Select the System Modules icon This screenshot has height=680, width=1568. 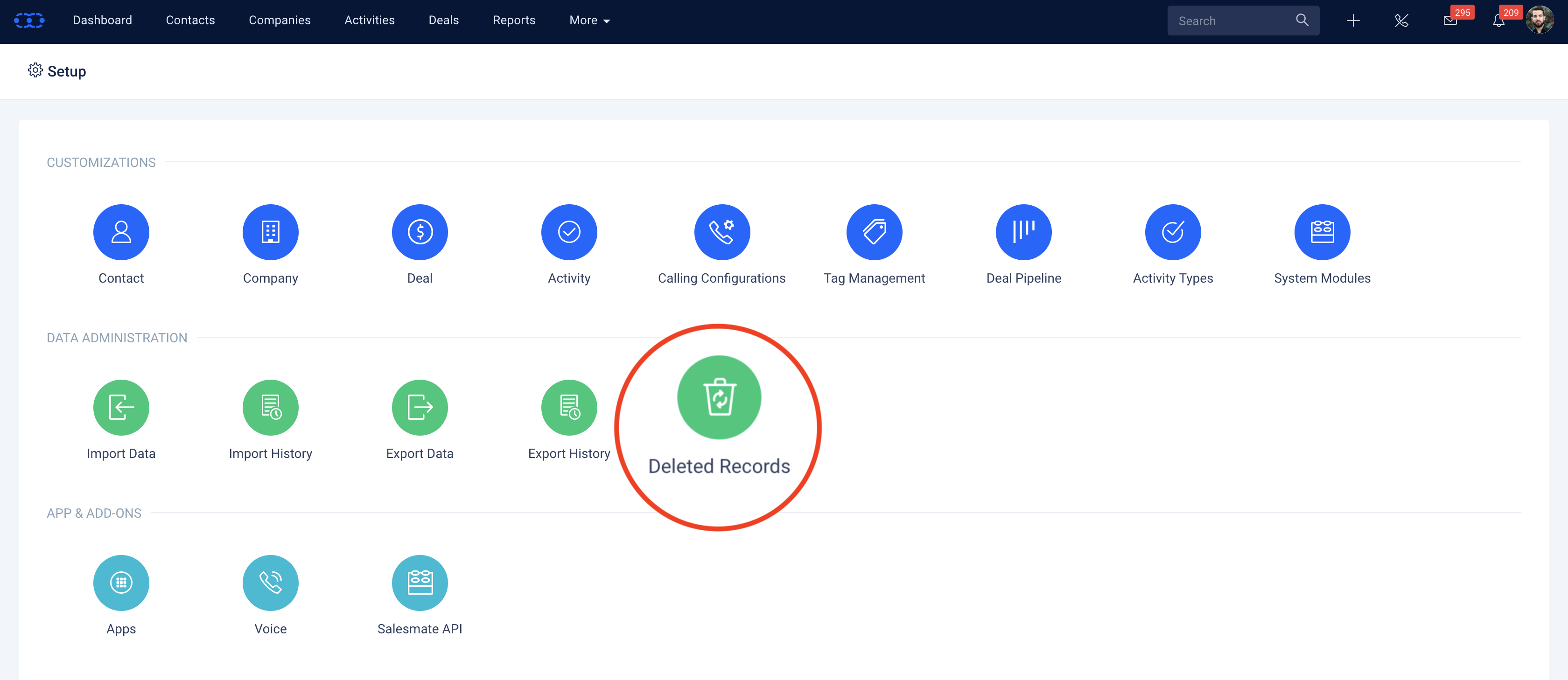1322,232
